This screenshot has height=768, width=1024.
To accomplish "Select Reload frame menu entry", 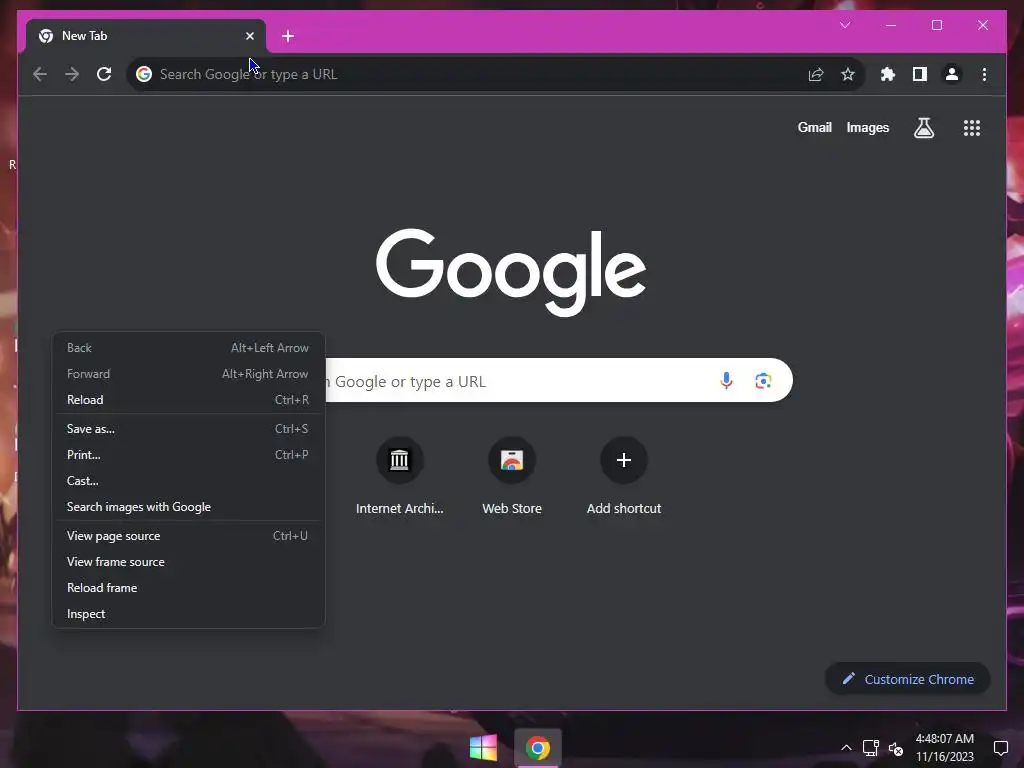I will pyautogui.click(x=188, y=588).
